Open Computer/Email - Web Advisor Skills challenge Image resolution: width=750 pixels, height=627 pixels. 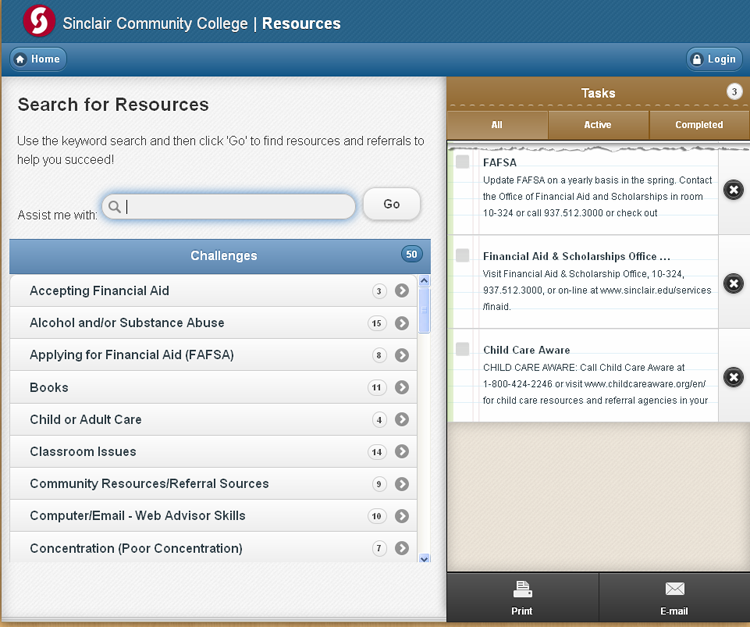coord(213,516)
